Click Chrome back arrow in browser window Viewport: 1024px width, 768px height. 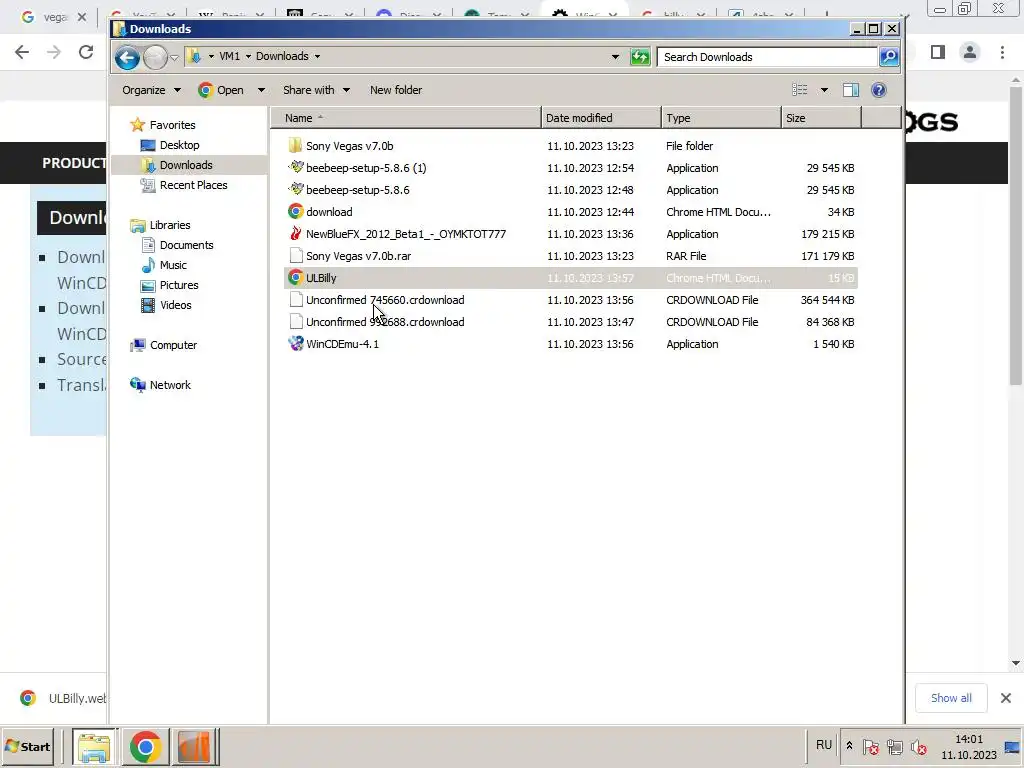[22, 52]
